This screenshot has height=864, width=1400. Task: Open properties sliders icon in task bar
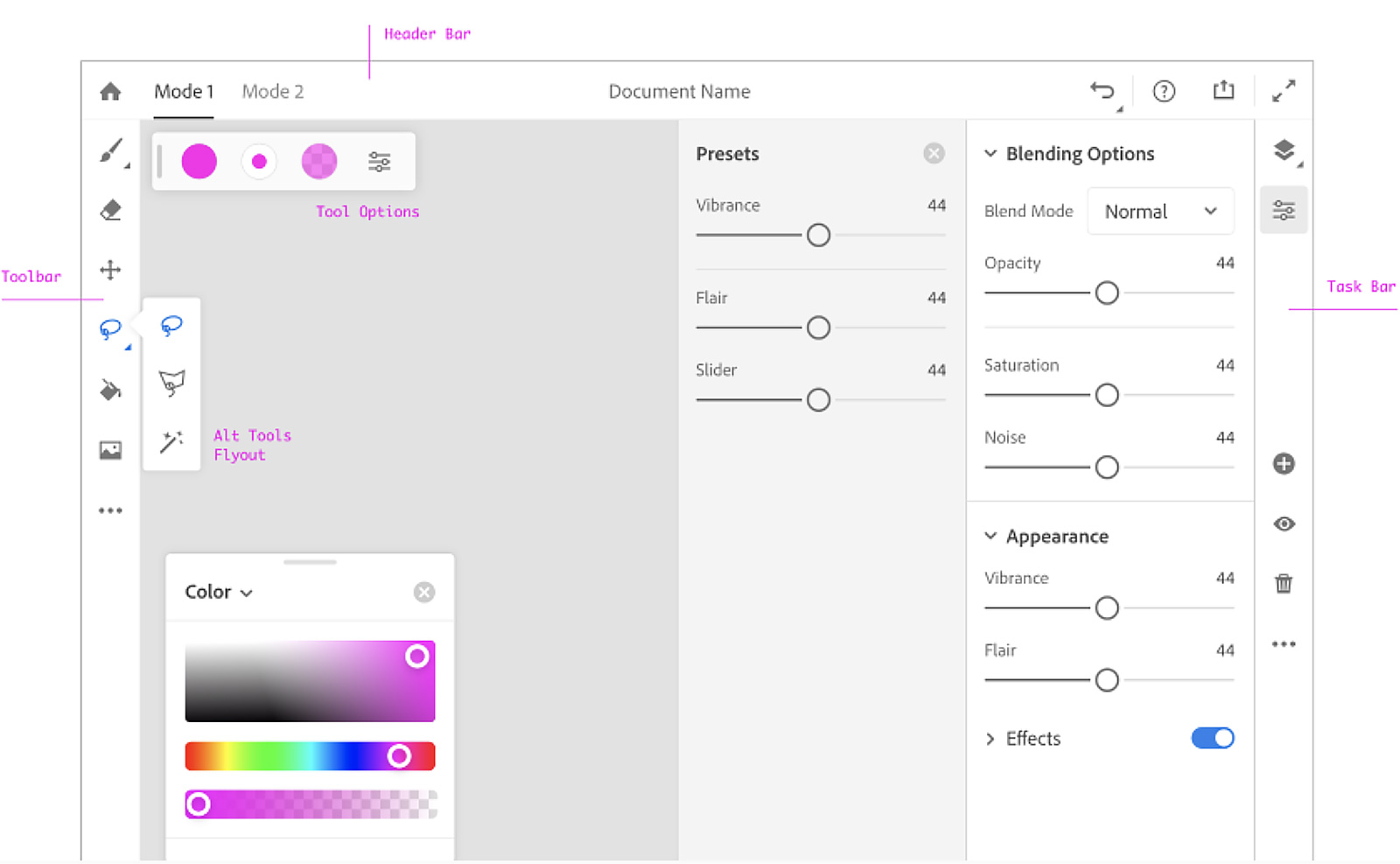point(1284,210)
